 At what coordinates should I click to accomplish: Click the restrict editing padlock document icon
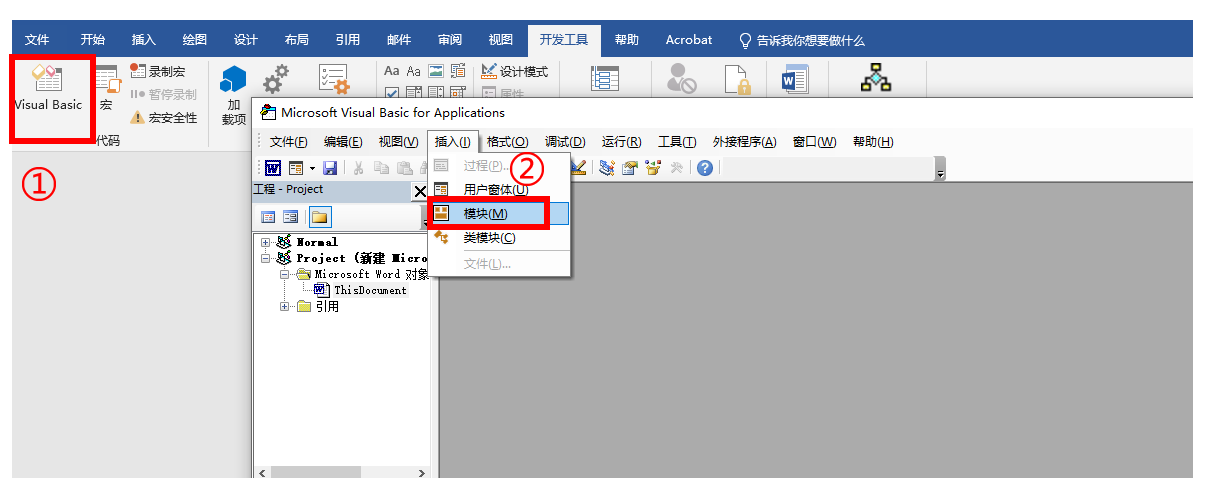click(x=737, y=80)
